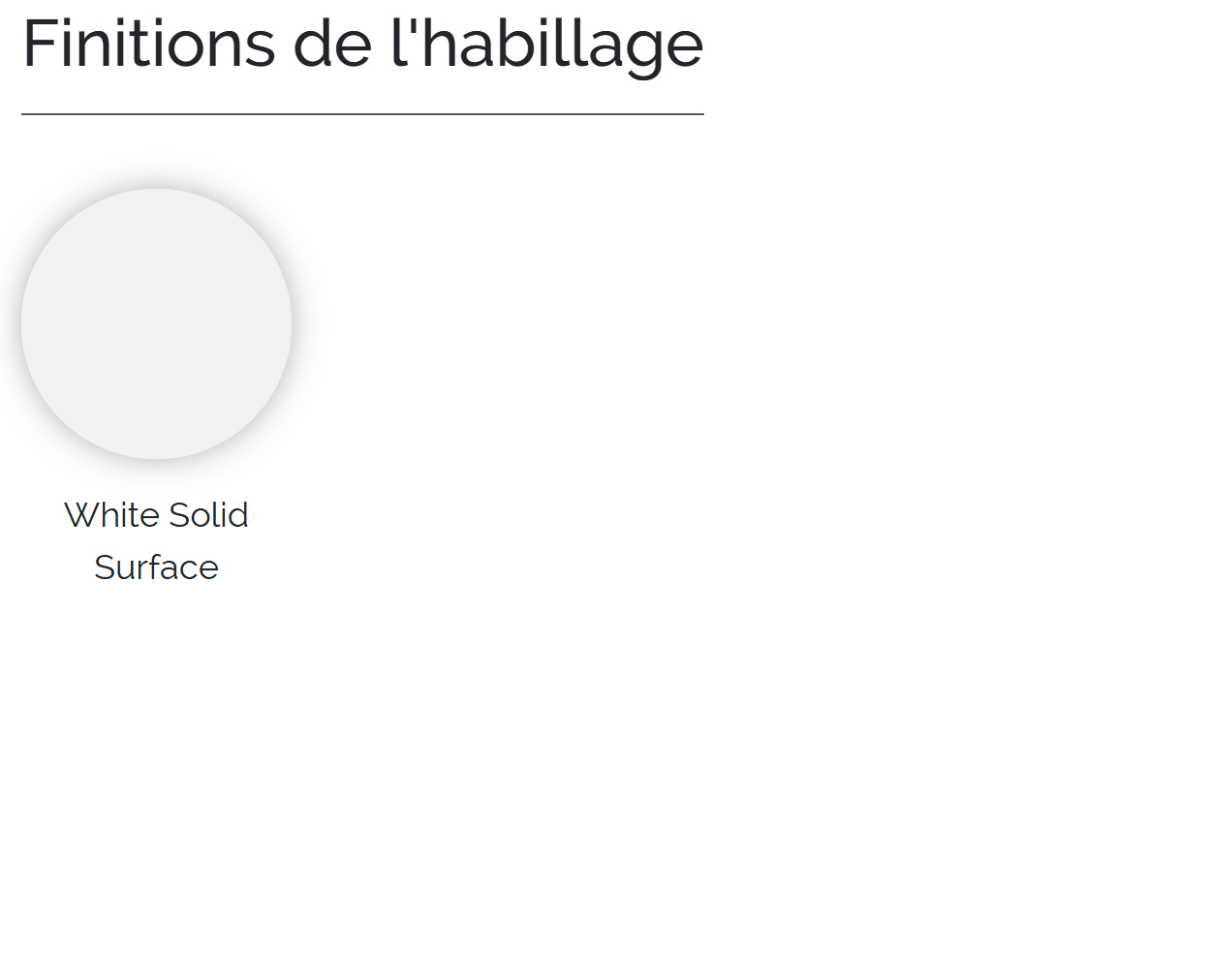
Task: Open the White Solid Surface finish option
Action: [156, 323]
